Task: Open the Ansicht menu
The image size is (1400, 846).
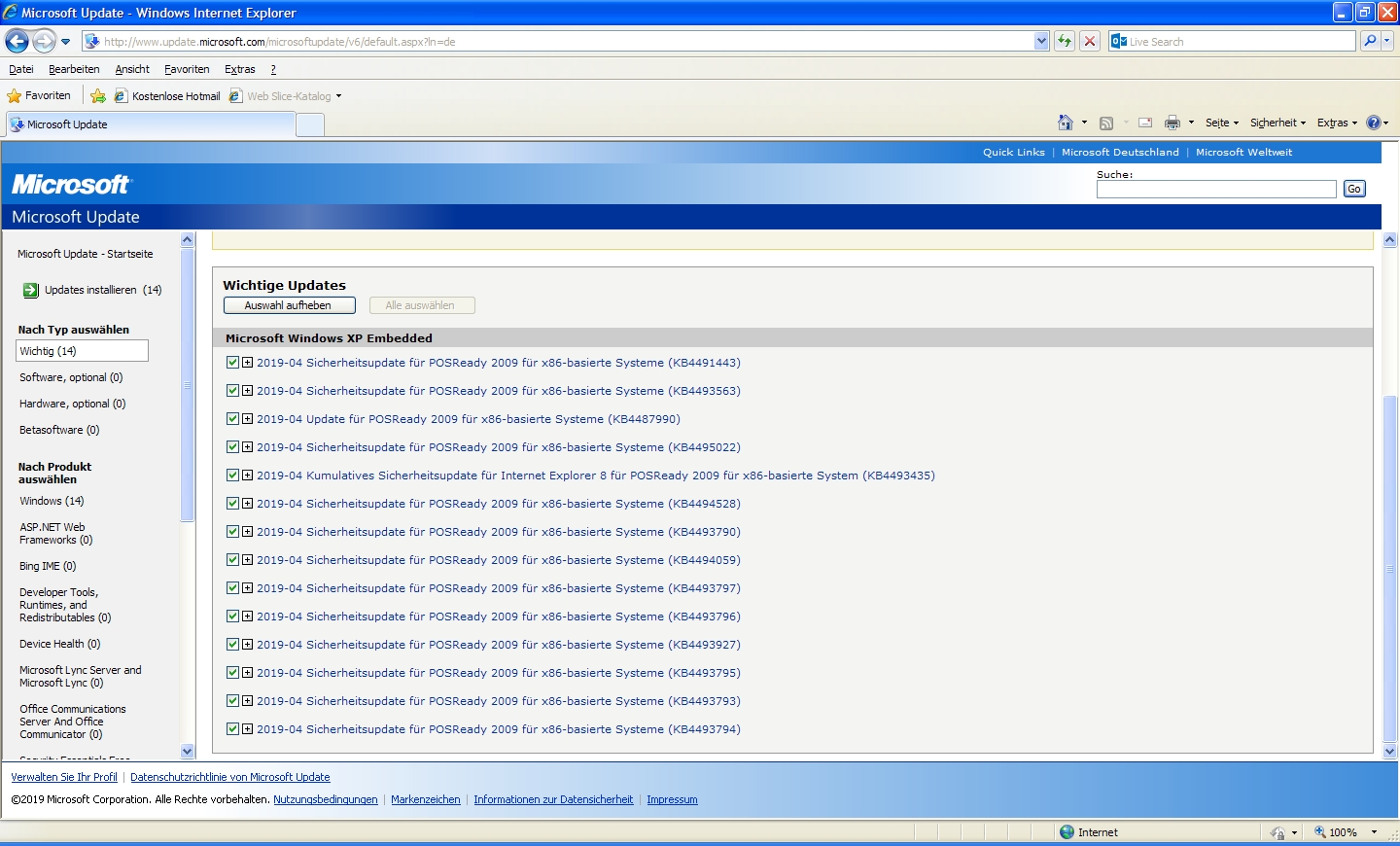Action: pos(132,69)
